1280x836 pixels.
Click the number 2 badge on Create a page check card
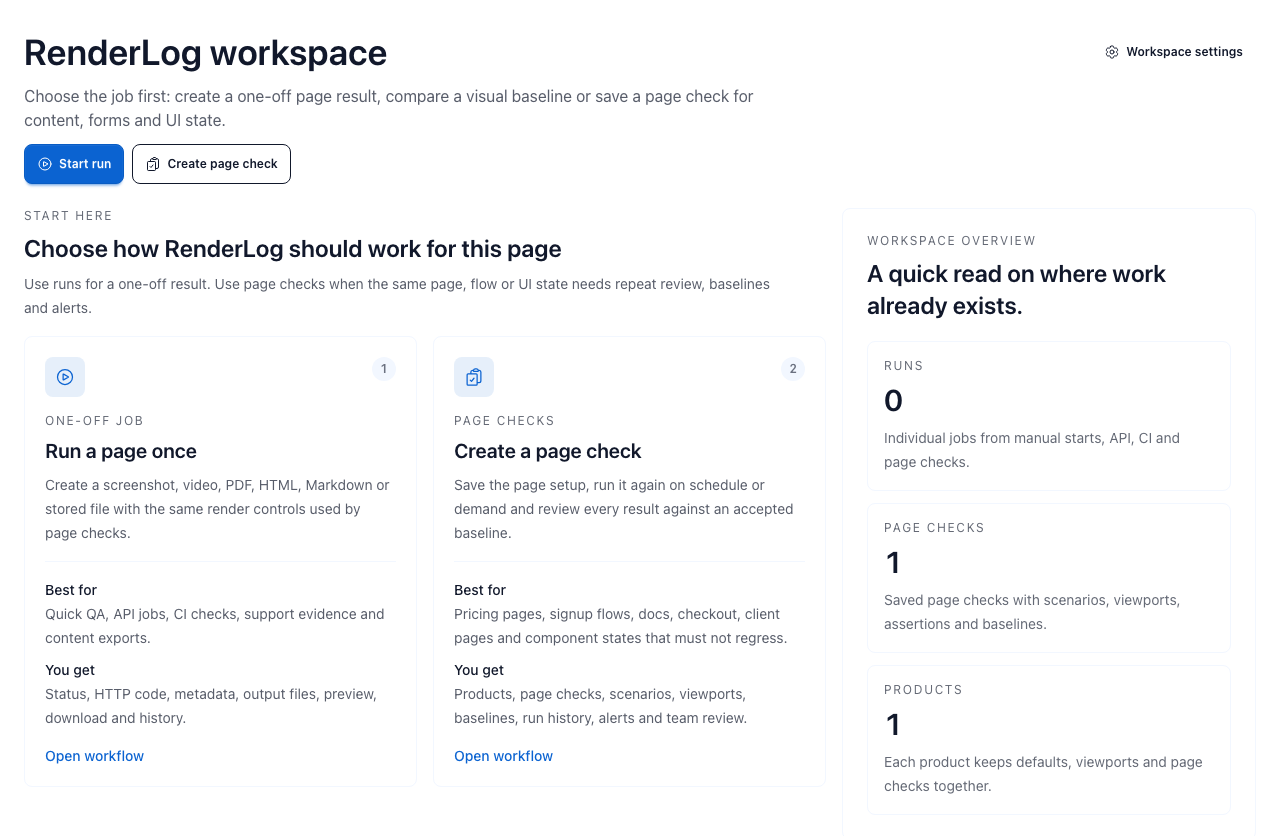(x=793, y=369)
